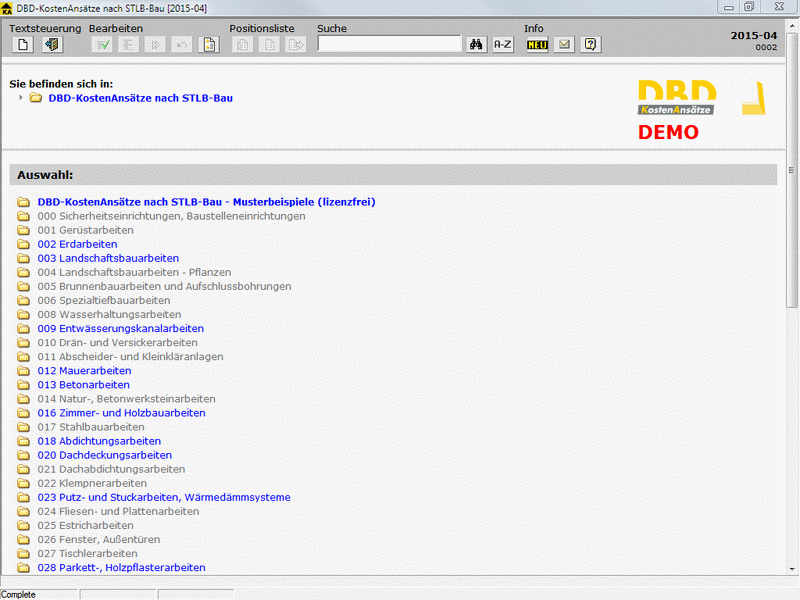Viewport: 800px width, 600px height.
Task: Open 028 Parkett-, Holzpflasterarbeiten
Action: 121,567
